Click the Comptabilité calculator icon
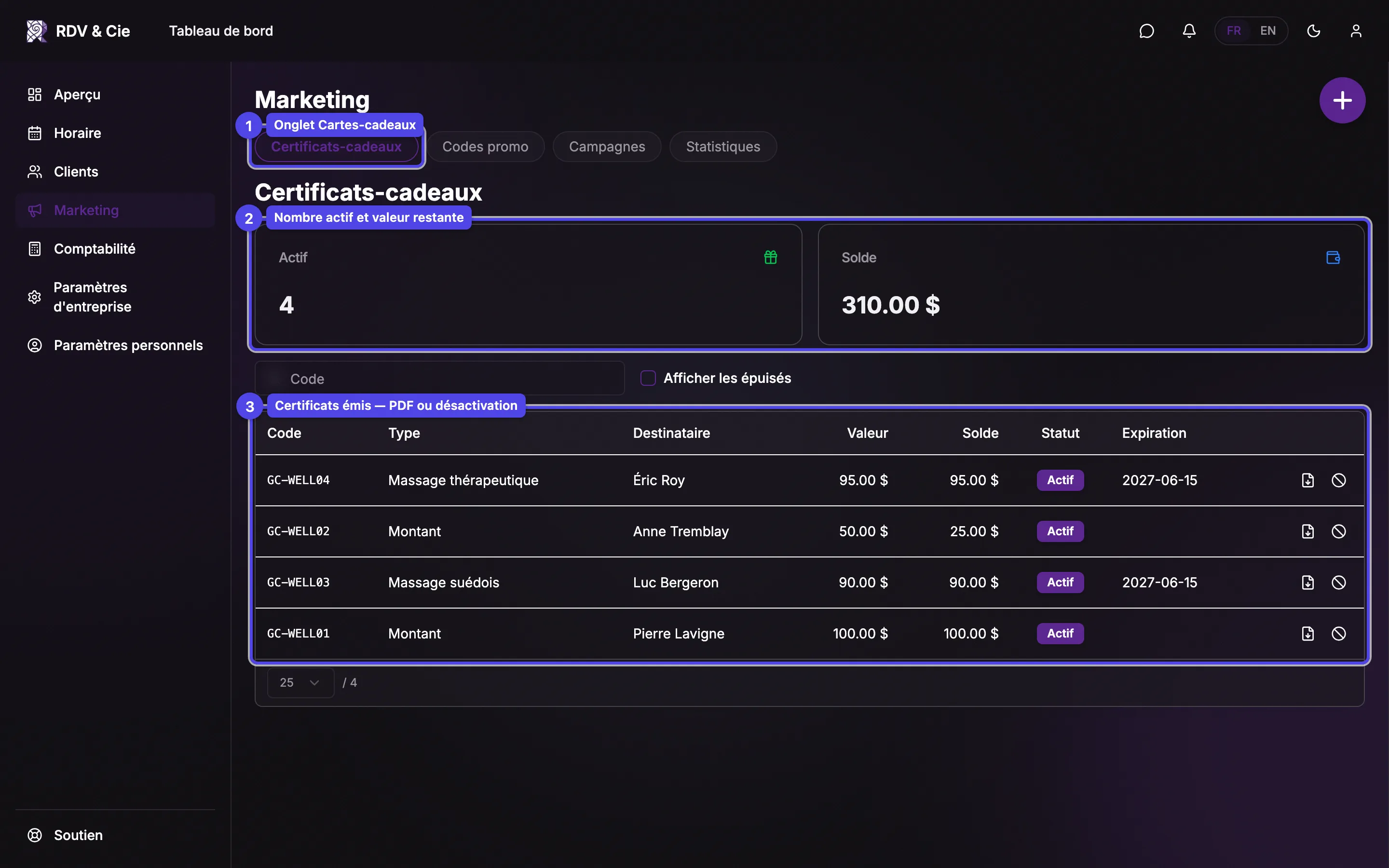 coord(34,248)
